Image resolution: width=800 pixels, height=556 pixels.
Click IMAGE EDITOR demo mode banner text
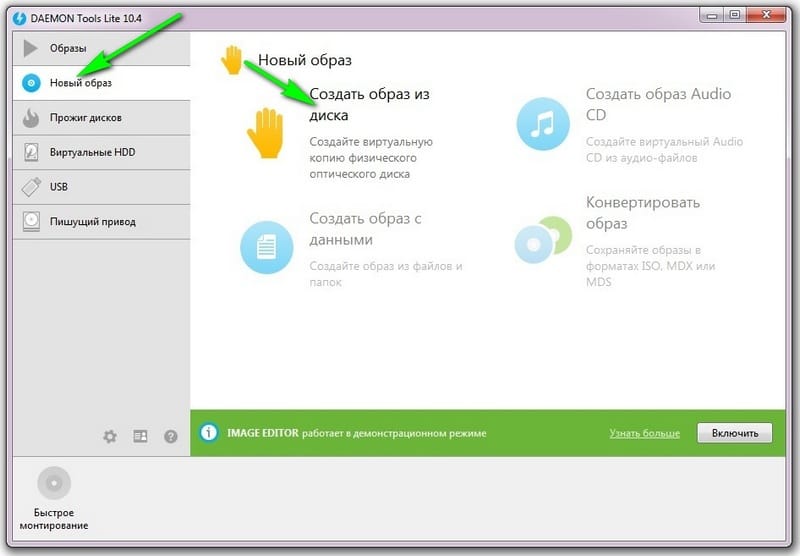[357, 433]
